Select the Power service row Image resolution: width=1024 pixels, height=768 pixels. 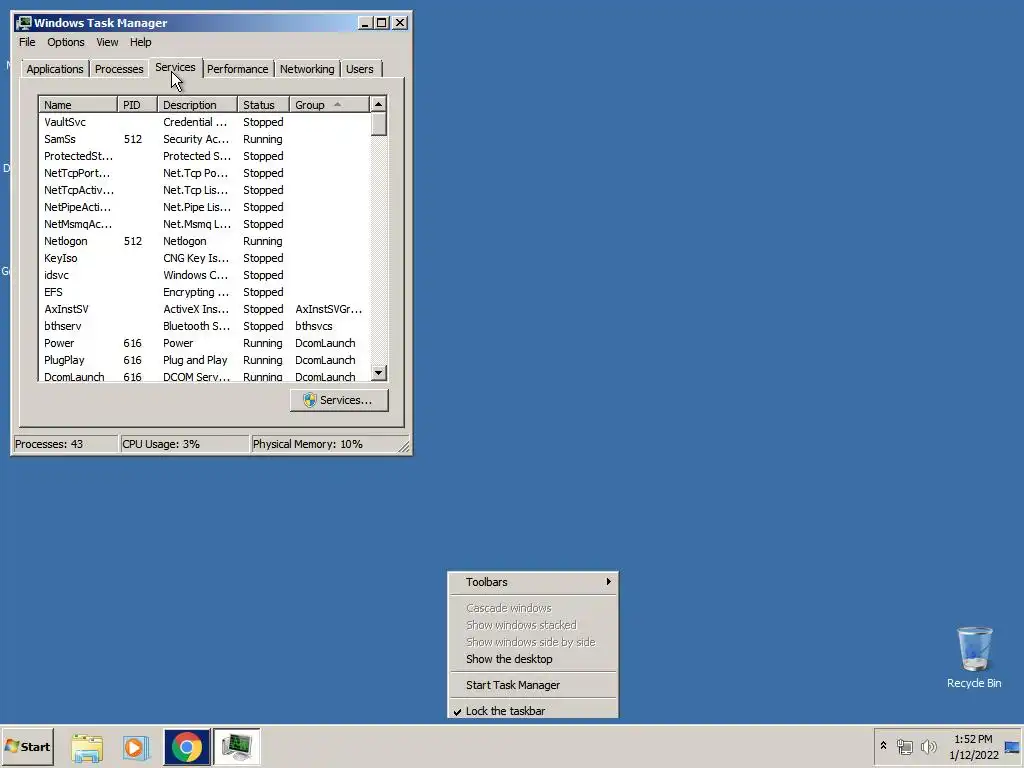[x=204, y=343]
